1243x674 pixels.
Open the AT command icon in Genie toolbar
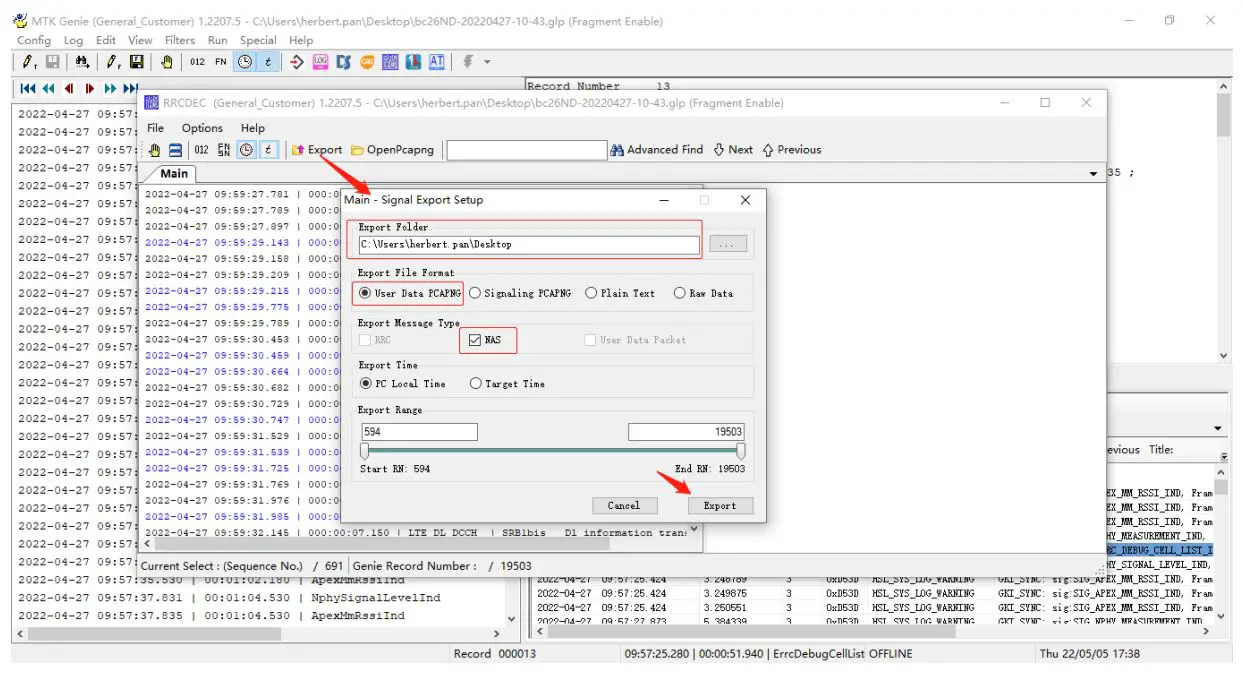coord(437,62)
